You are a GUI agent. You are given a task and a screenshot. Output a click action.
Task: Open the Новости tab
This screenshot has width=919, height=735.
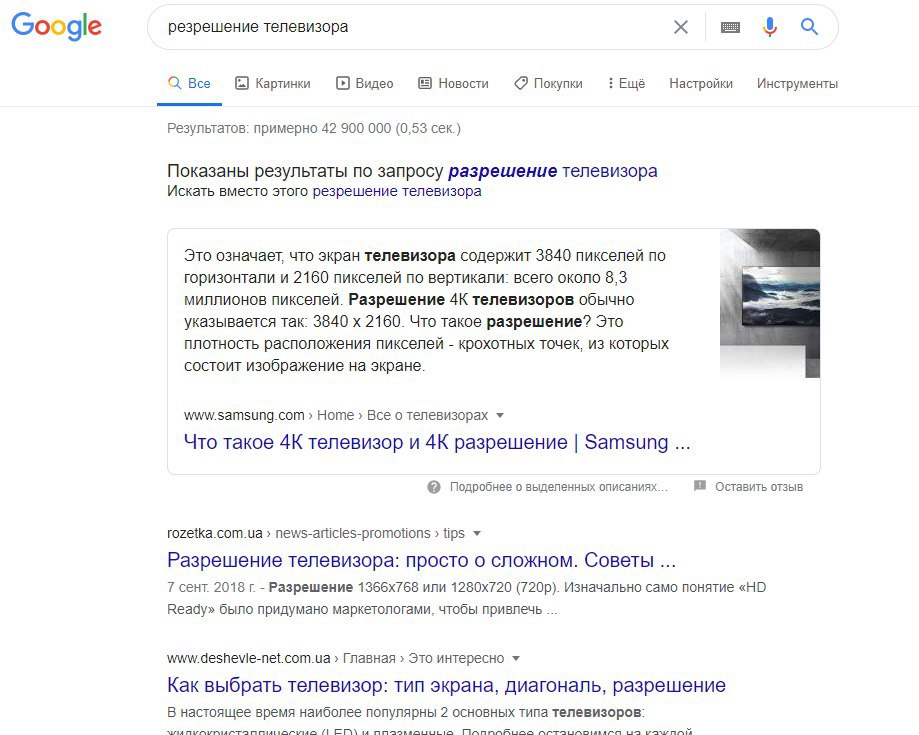[453, 84]
